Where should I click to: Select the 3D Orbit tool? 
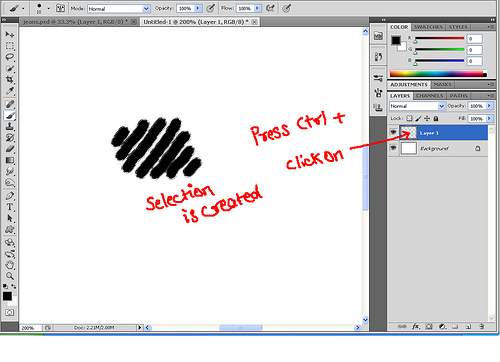pos(10,254)
